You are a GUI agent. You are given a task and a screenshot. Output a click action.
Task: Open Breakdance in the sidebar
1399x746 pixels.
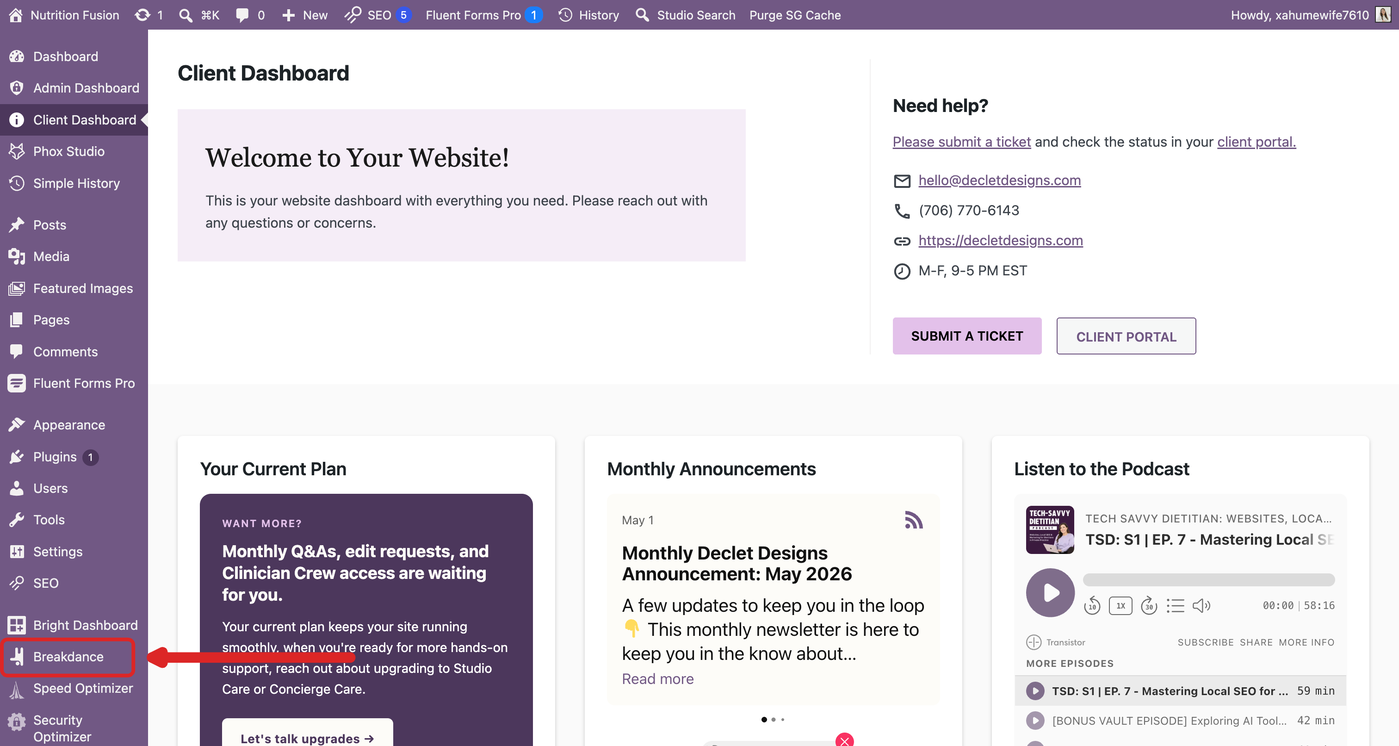tap(73, 657)
